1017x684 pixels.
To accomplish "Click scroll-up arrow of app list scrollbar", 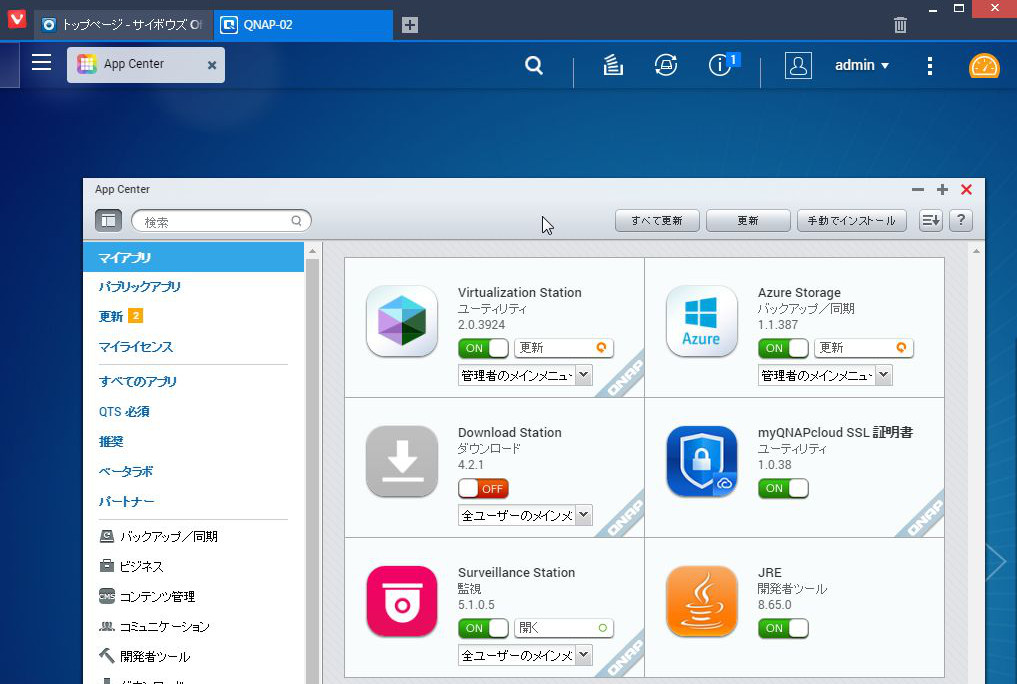I will 976,252.
